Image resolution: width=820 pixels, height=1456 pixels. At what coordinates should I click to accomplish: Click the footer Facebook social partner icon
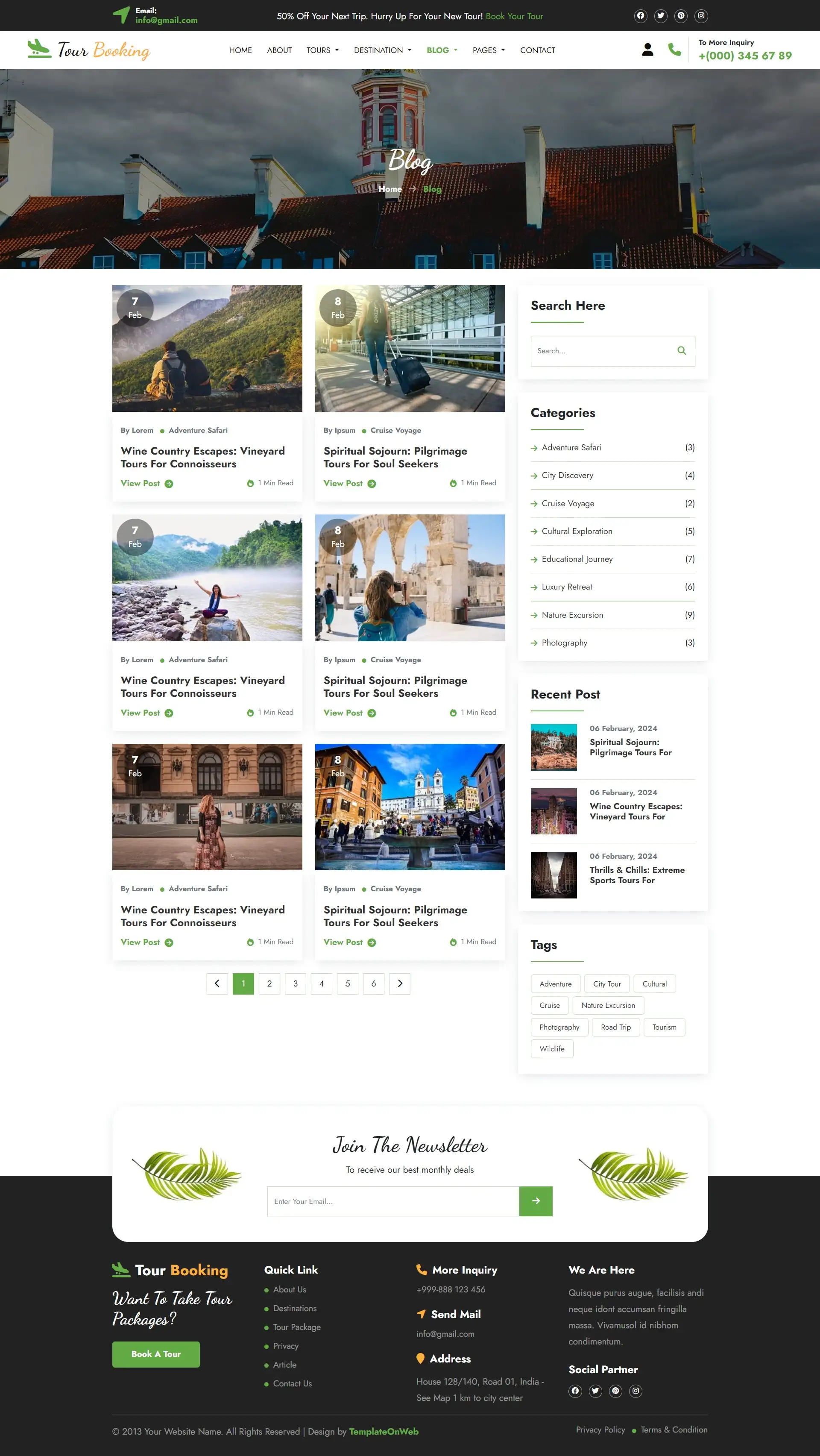pyautogui.click(x=575, y=1391)
